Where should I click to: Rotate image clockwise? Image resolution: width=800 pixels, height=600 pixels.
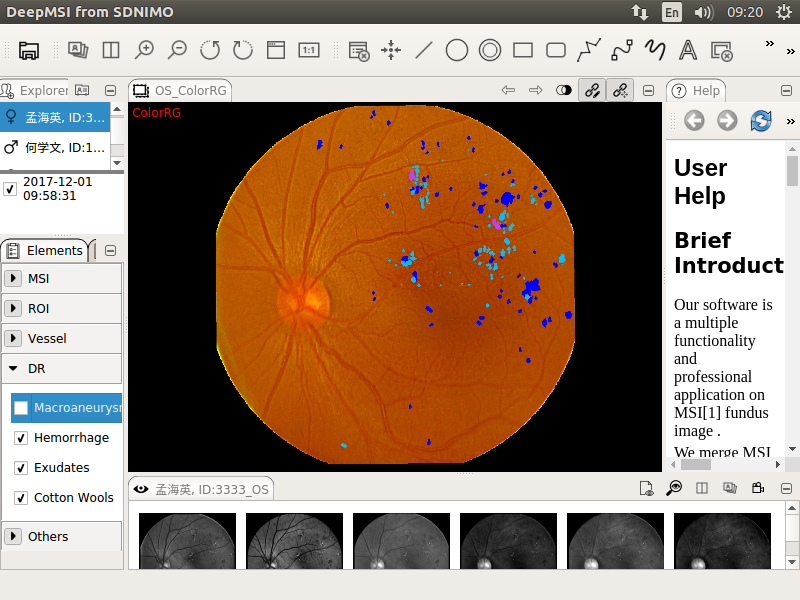tap(243, 50)
